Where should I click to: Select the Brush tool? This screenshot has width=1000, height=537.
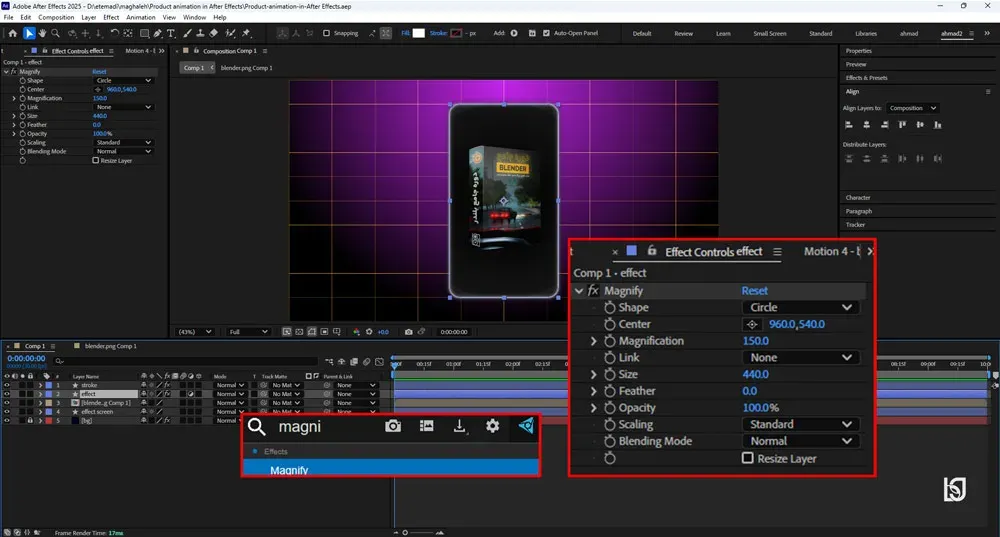pos(188,33)
